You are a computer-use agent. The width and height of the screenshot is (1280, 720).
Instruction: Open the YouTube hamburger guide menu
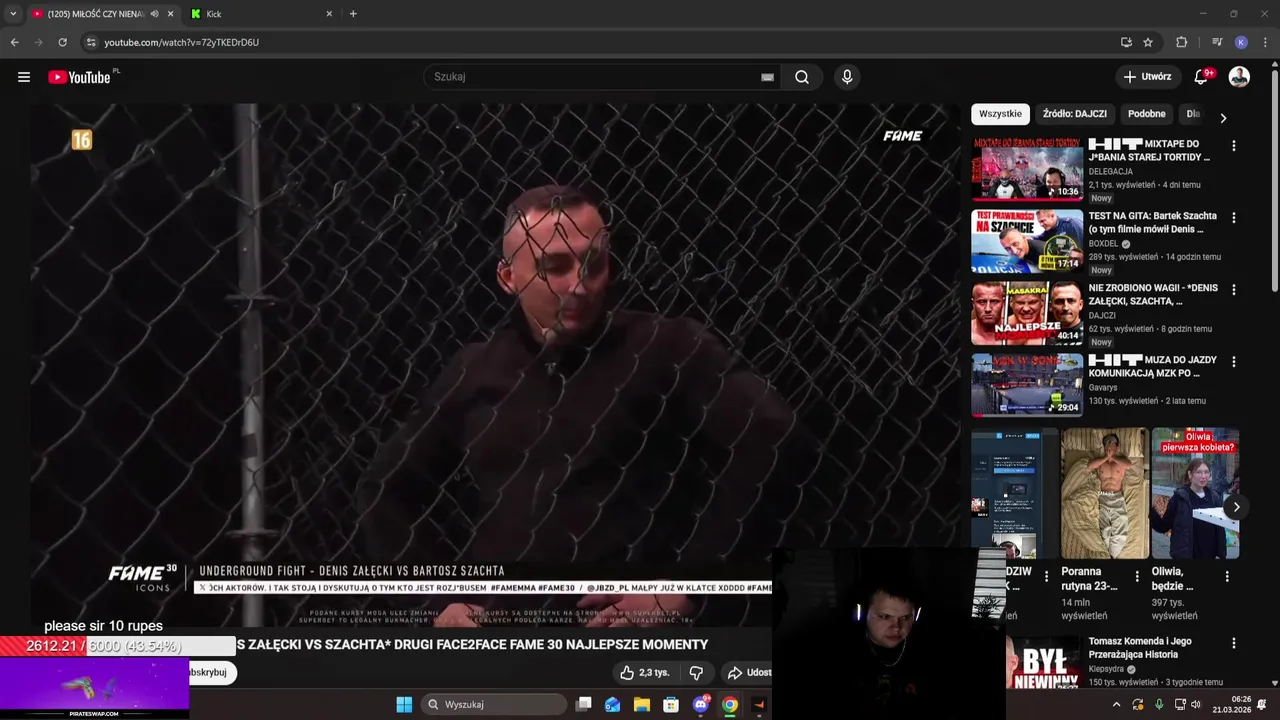click(x=24, y=77)
